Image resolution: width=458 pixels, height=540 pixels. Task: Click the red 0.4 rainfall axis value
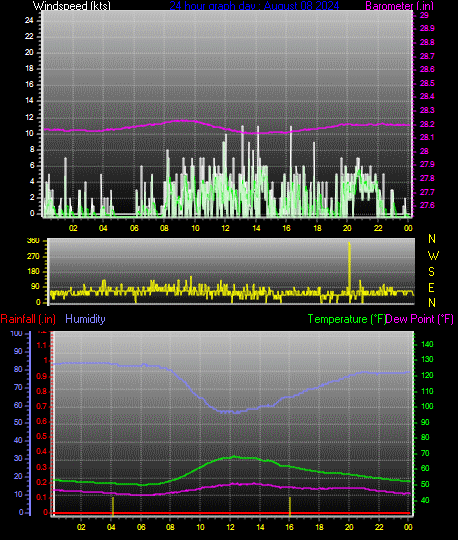pos(42,452)
